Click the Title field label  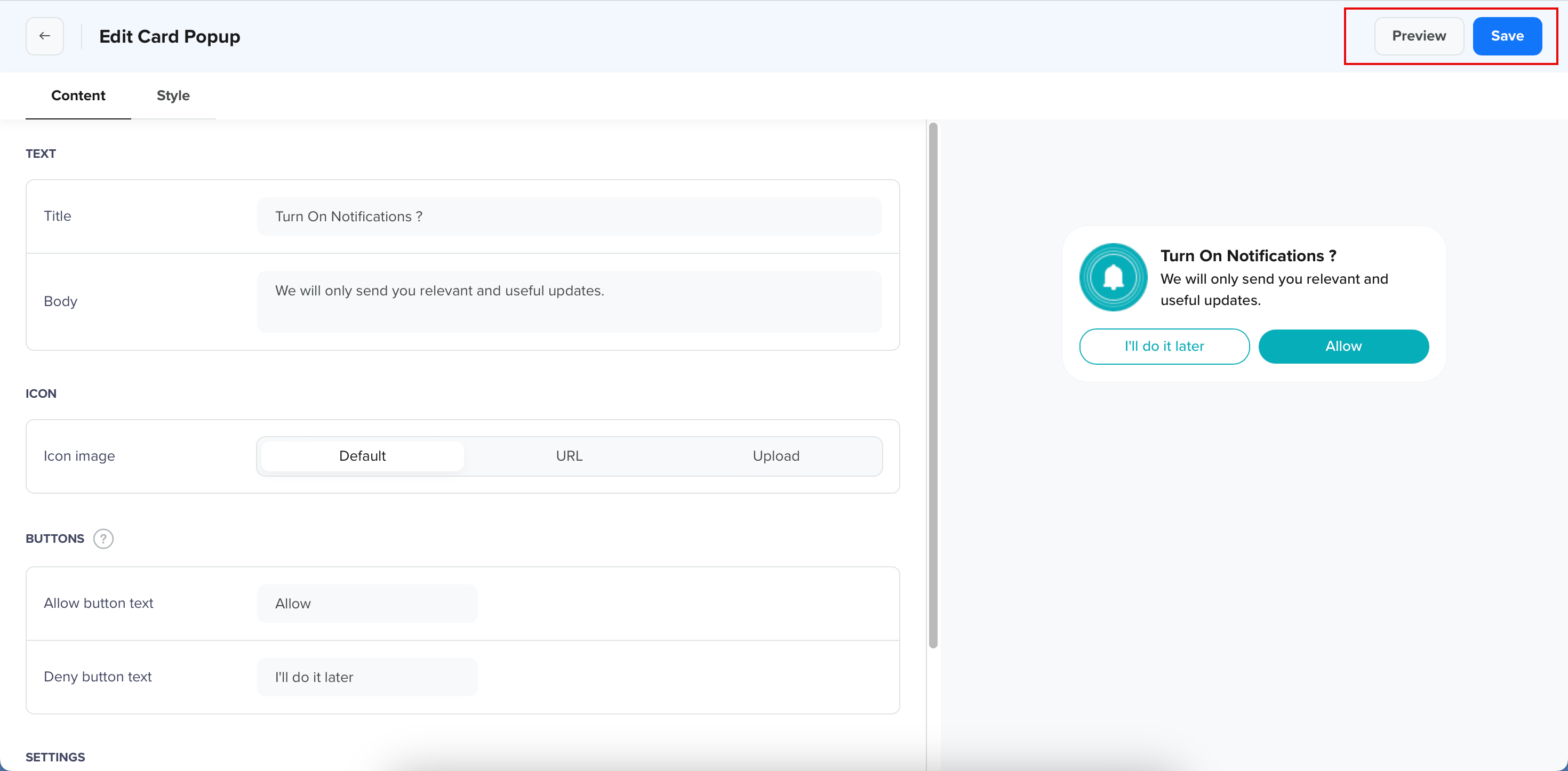coord(57,216)
